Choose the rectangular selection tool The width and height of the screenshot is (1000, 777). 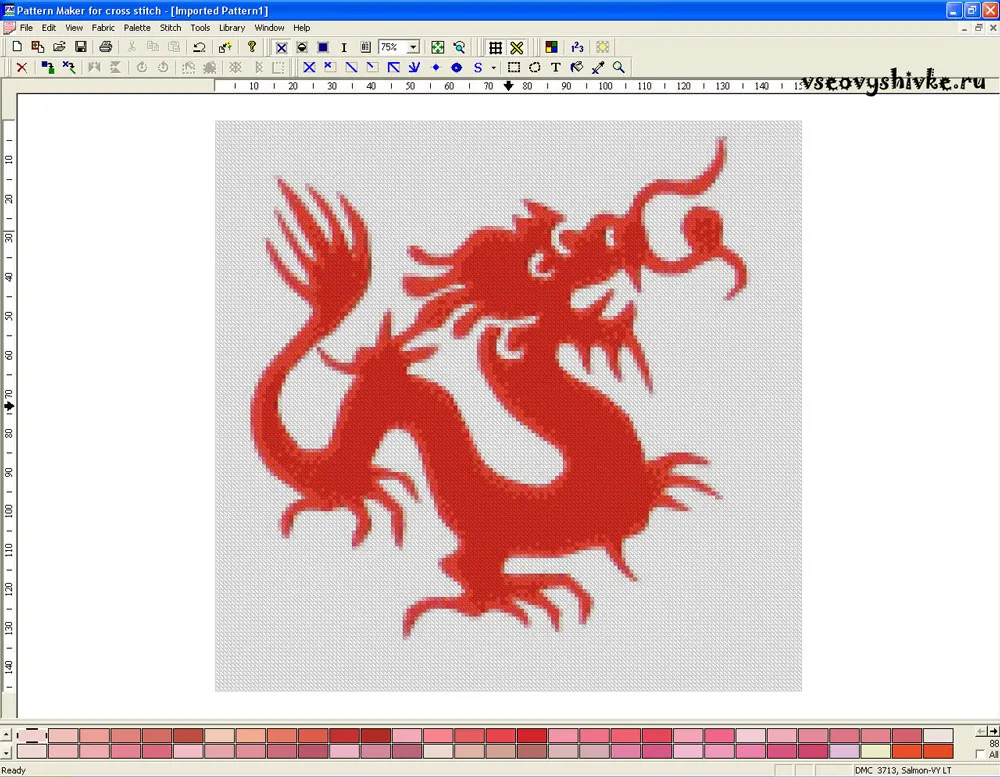coord(513,67)
